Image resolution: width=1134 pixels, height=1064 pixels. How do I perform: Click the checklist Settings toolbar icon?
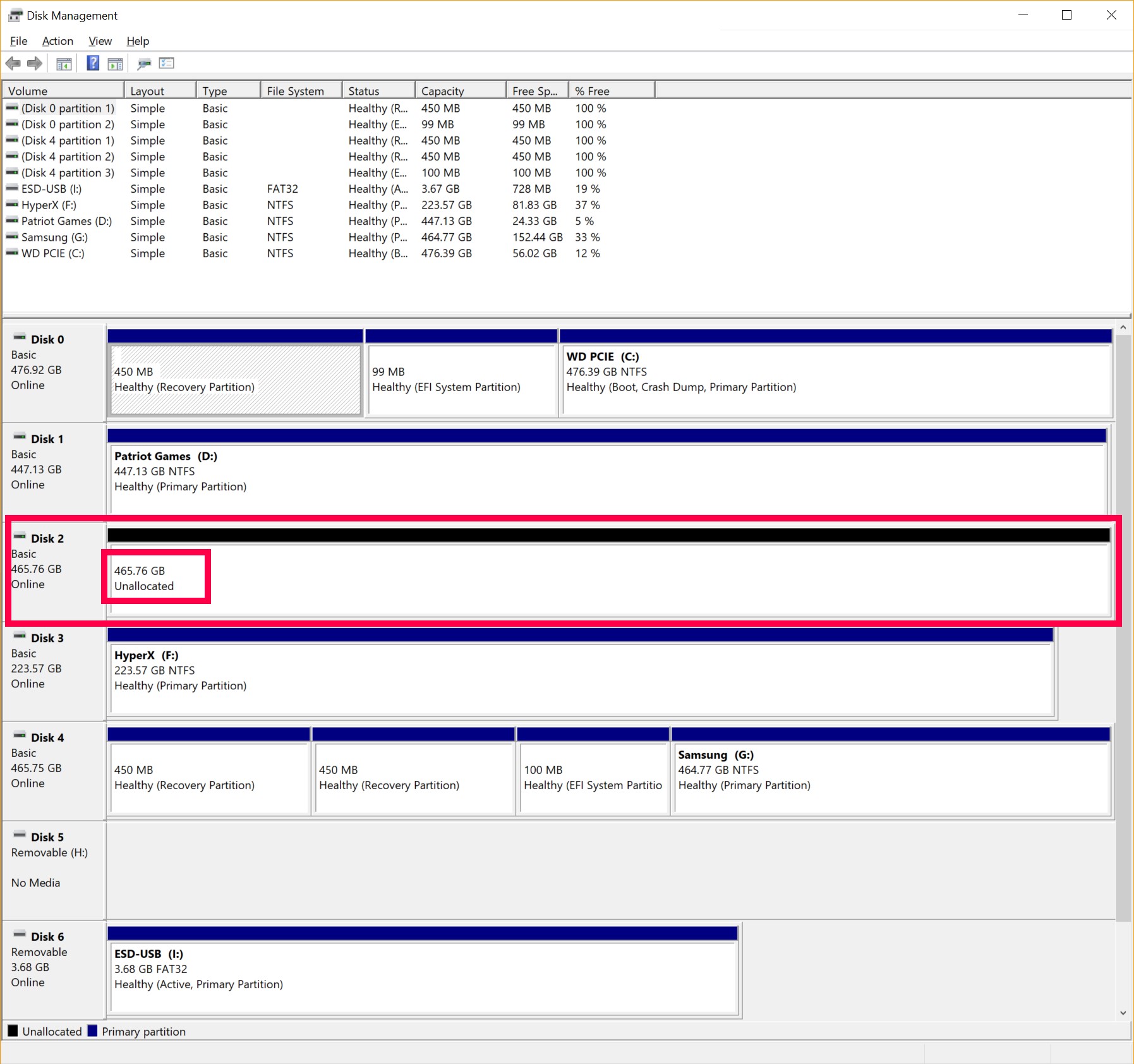point(167,63)
